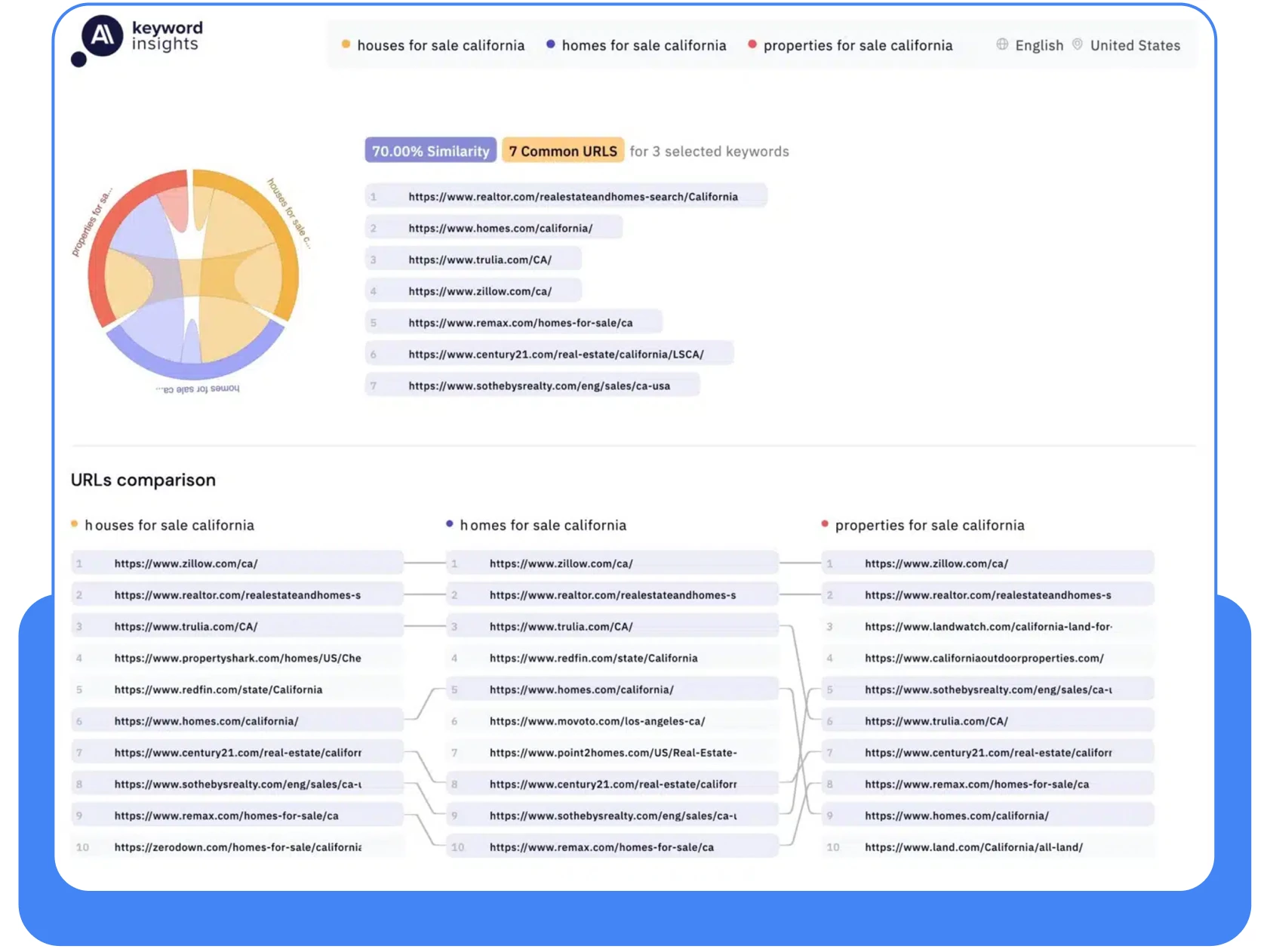Viewport: 1270px width, 952px height.
Task: Select remax.com row 10 in homes column
Action: click(x=612, y=847)
